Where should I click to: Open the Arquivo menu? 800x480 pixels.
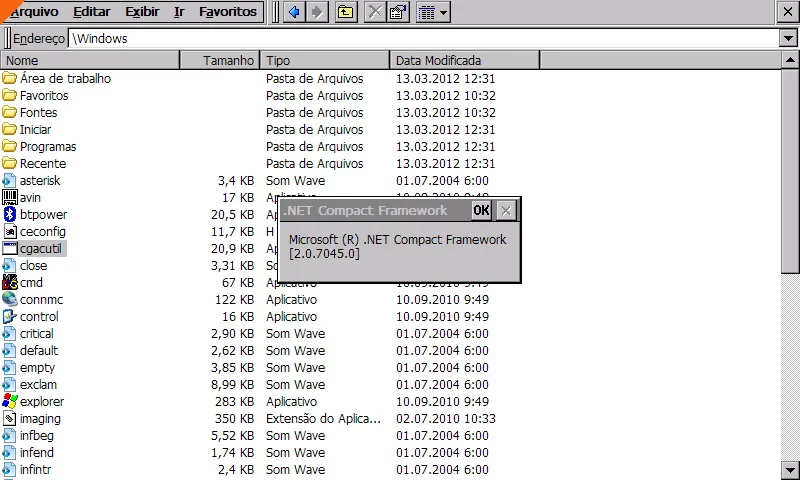34,11
